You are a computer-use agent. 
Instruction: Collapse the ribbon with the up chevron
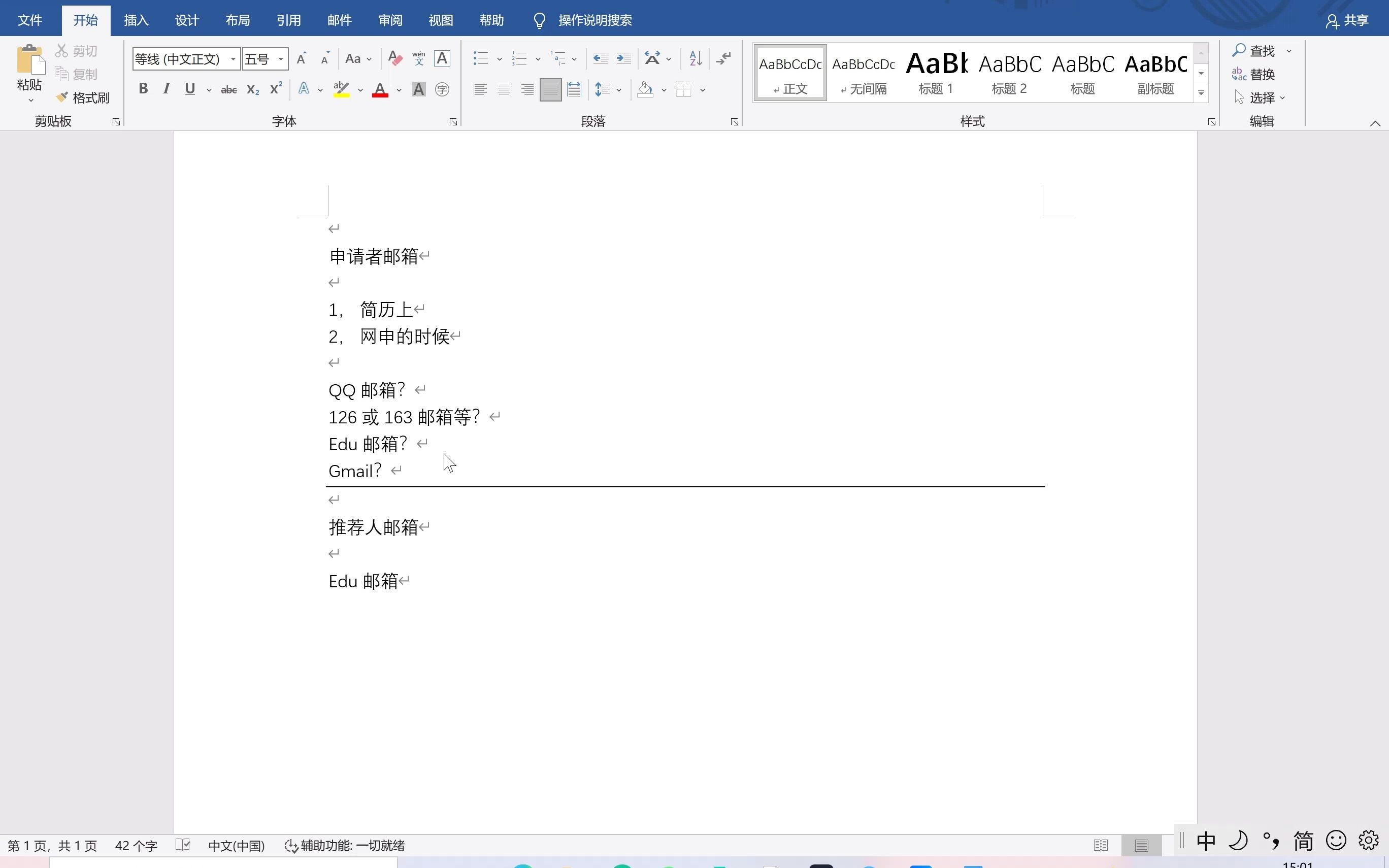pos(1375,123)
